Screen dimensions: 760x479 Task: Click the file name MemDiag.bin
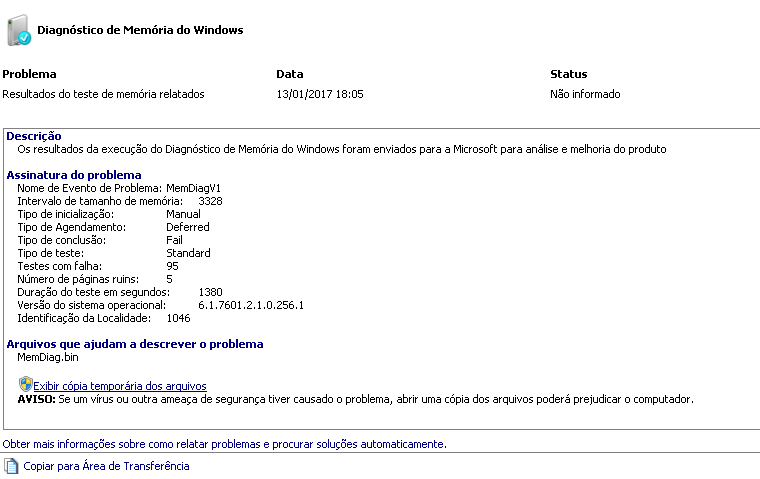pyautogui.click(x=48, y=357)
